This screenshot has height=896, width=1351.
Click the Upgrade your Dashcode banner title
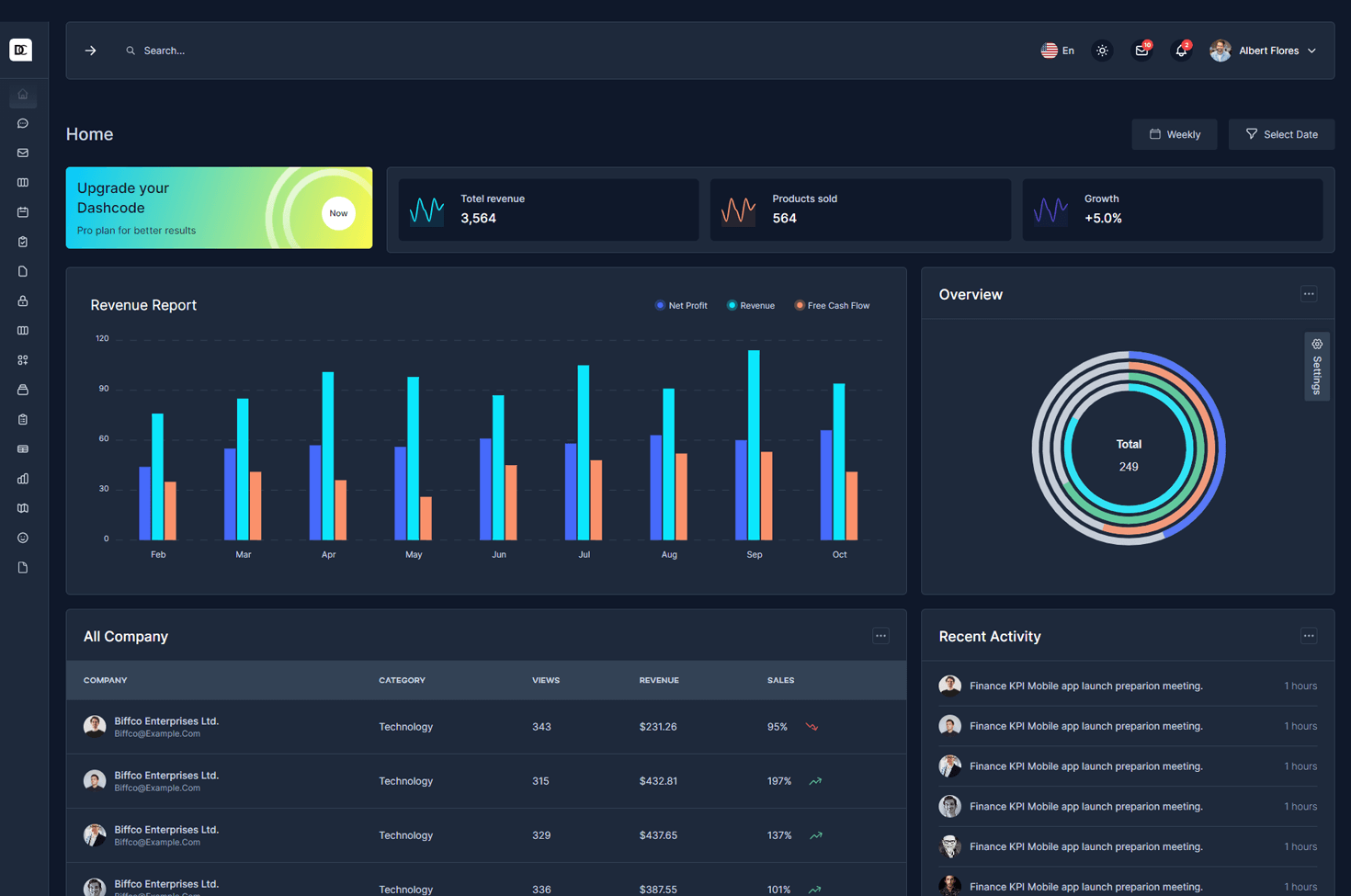pos(123,198)
